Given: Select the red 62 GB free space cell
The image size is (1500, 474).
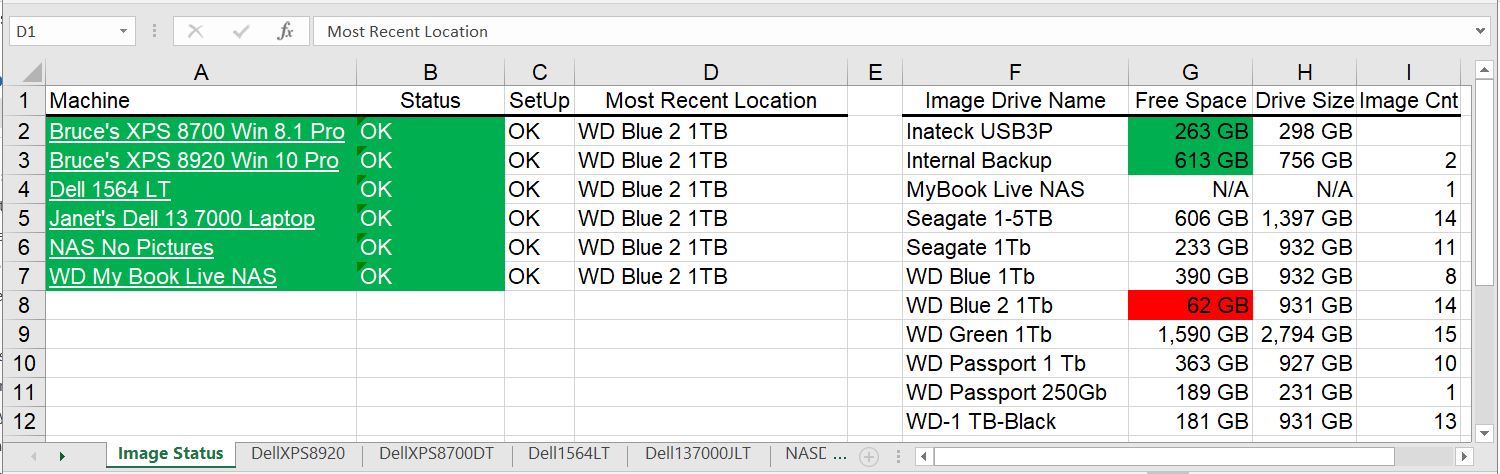Looking at the screenshot, I should pyautogui.click(x=1190, y=306).
